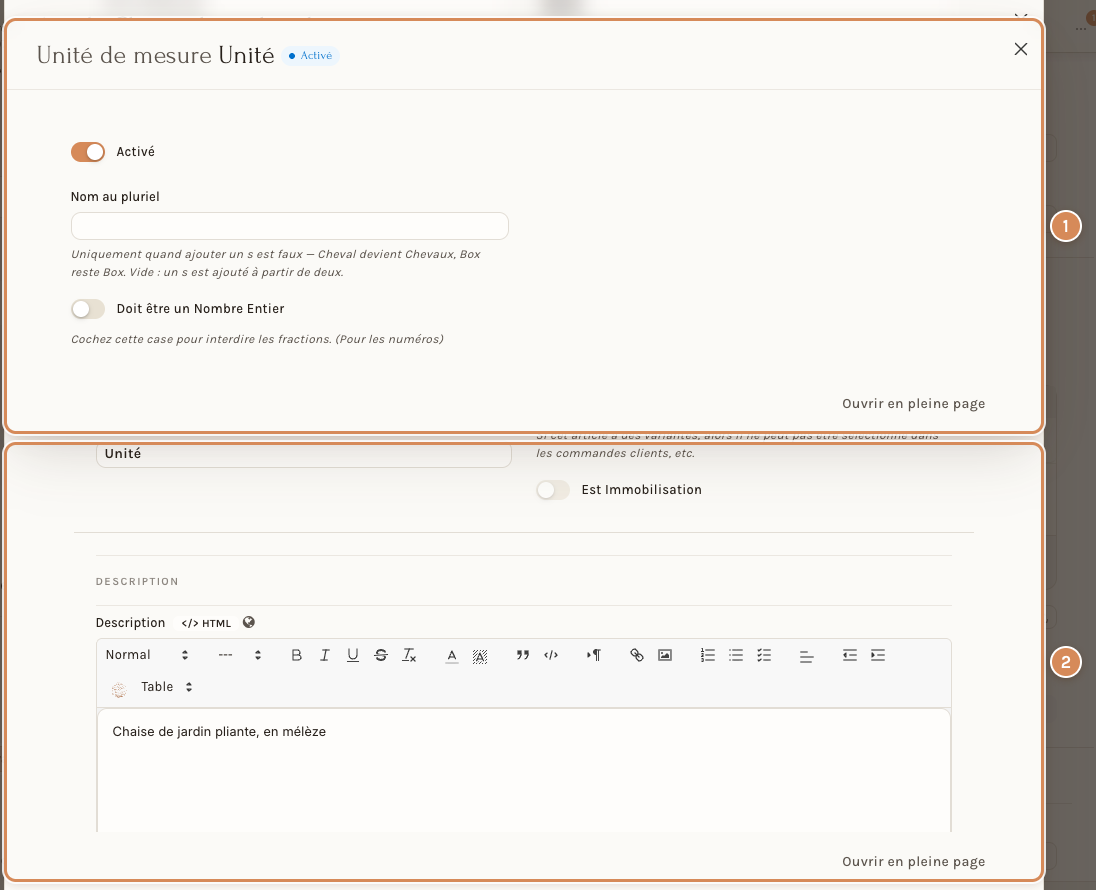Toggle the Activé switch
The image size is (1096, 890).
coord(88,152)
